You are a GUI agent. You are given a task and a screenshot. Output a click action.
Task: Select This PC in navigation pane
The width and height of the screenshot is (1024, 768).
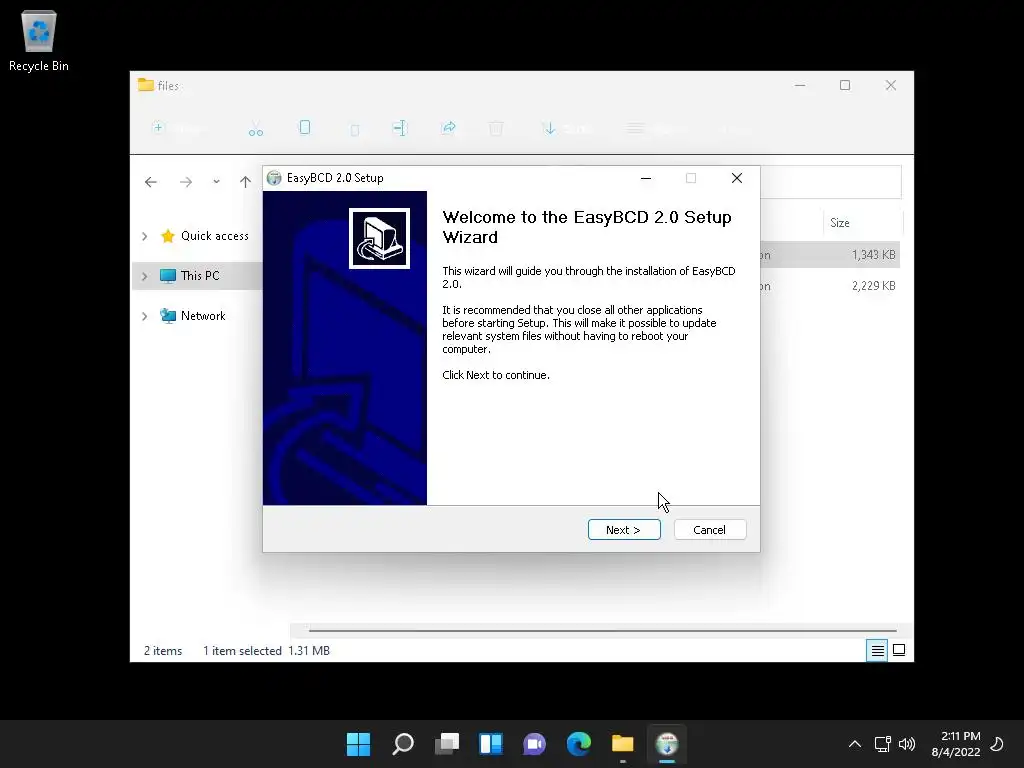pyautogui.click(x=200, y=276)
